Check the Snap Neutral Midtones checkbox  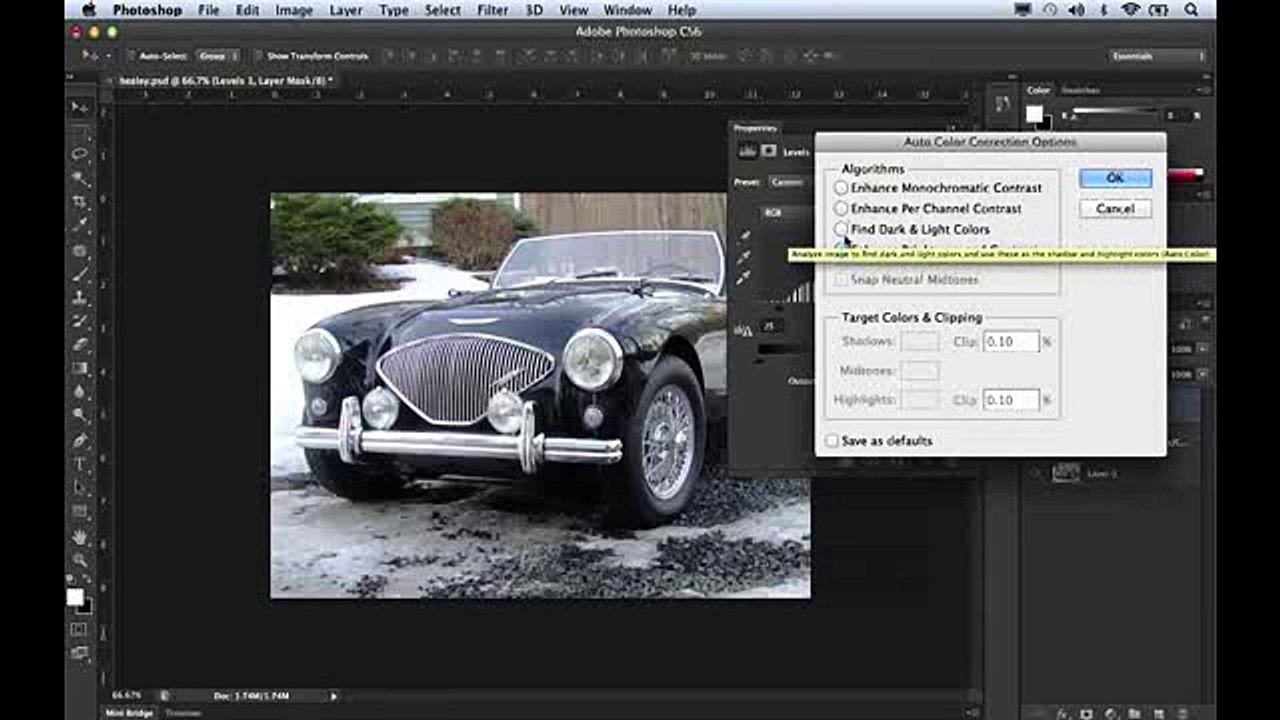point(841,280)
